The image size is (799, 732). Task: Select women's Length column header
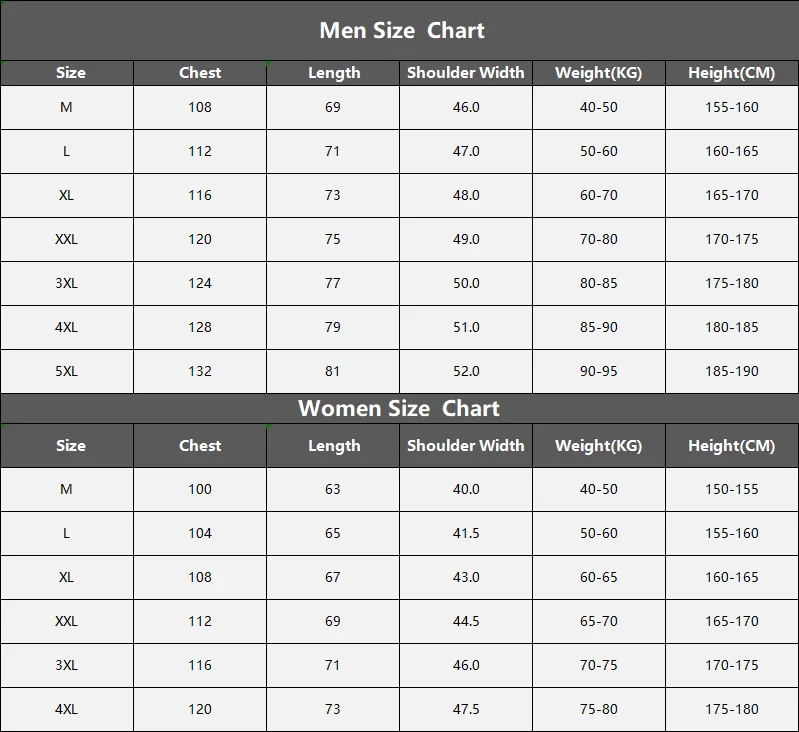pos(334,445)
